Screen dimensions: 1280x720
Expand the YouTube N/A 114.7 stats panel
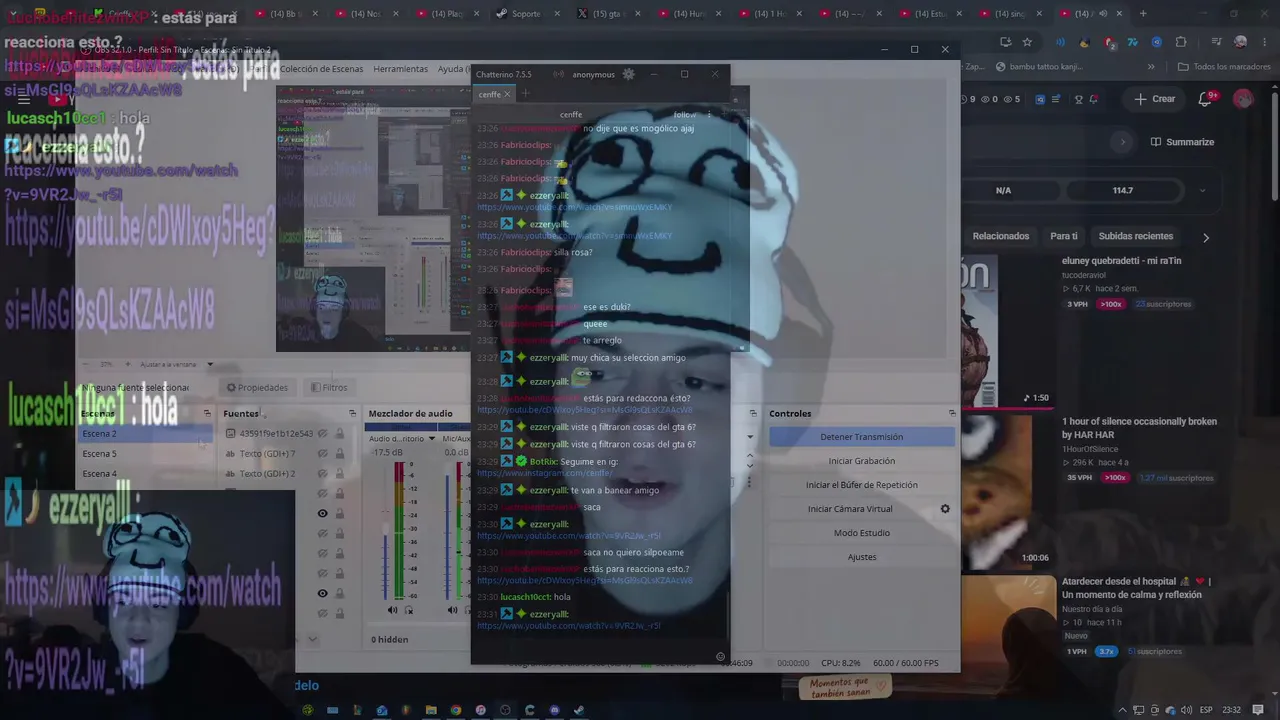coord(1202,190)
